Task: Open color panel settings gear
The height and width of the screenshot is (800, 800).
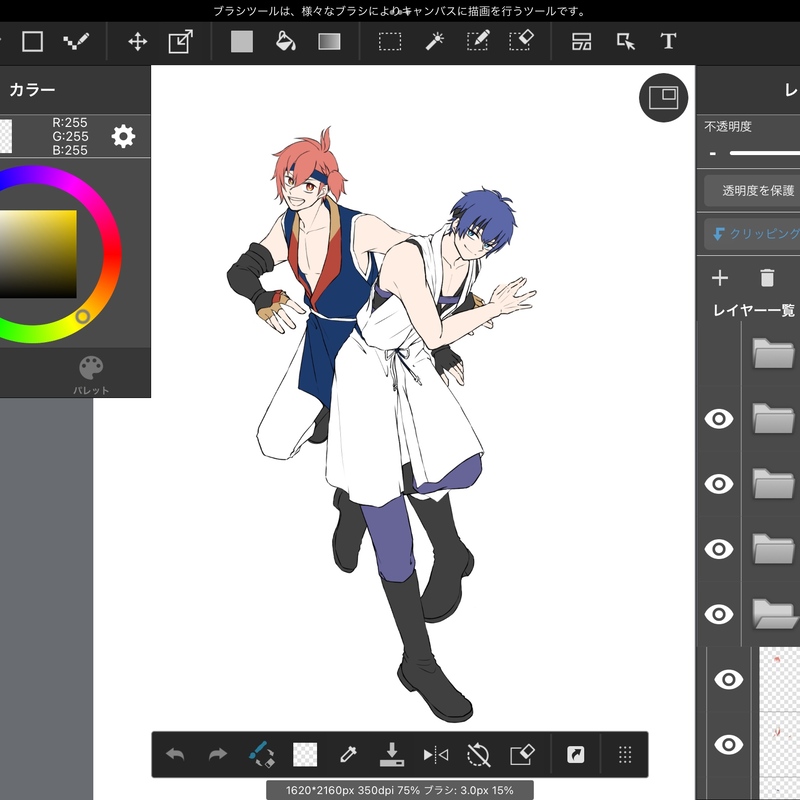Action: click(123, 136)
